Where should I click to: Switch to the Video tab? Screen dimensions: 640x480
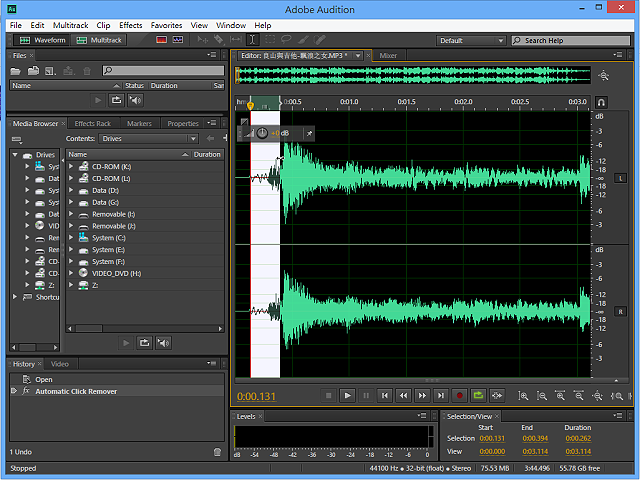point(60,364)
